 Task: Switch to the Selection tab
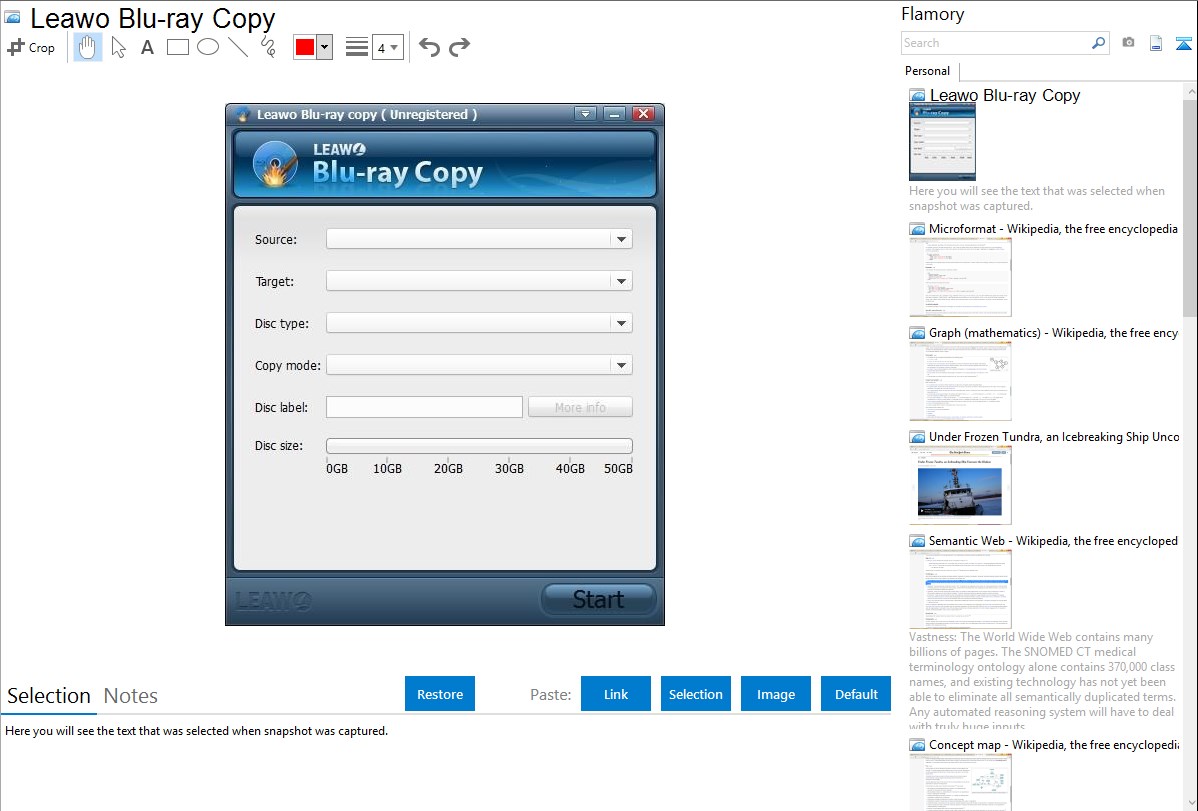tap(49, 696)
